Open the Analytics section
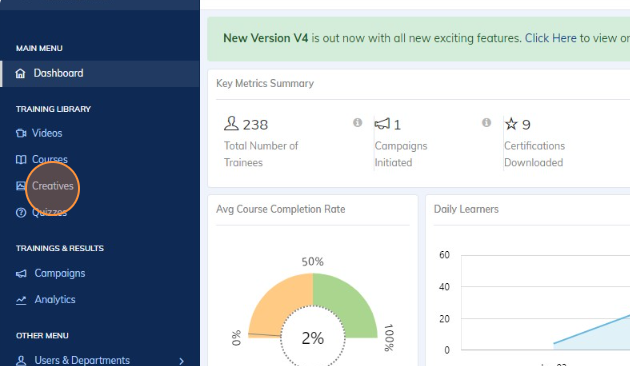Viewport: 630px width, 366px height. 55,299
